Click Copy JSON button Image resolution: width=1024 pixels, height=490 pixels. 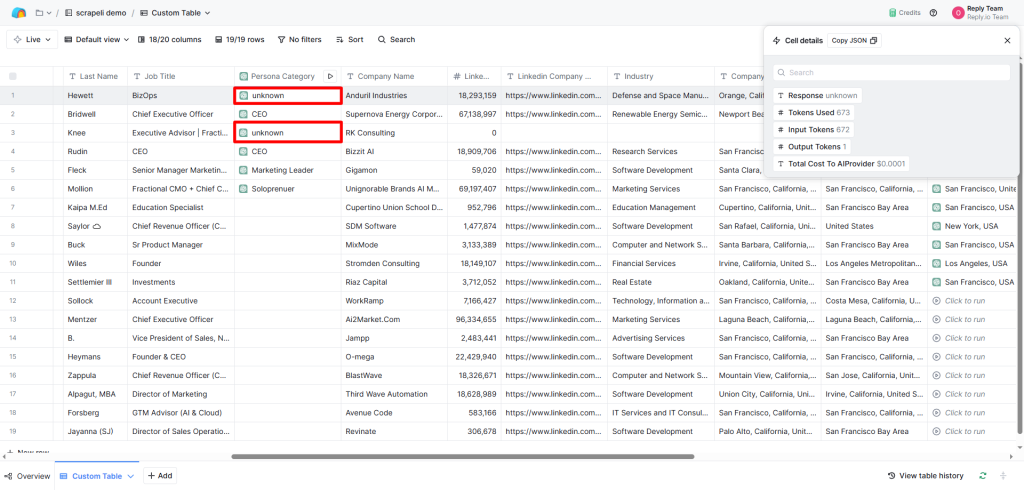pyautogui.click(x=854, y=41)
